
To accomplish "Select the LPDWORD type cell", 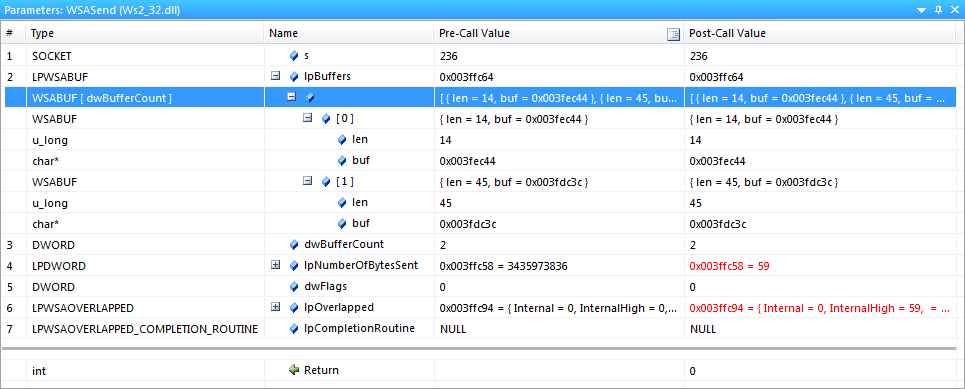I will click(x=146, y=265).
